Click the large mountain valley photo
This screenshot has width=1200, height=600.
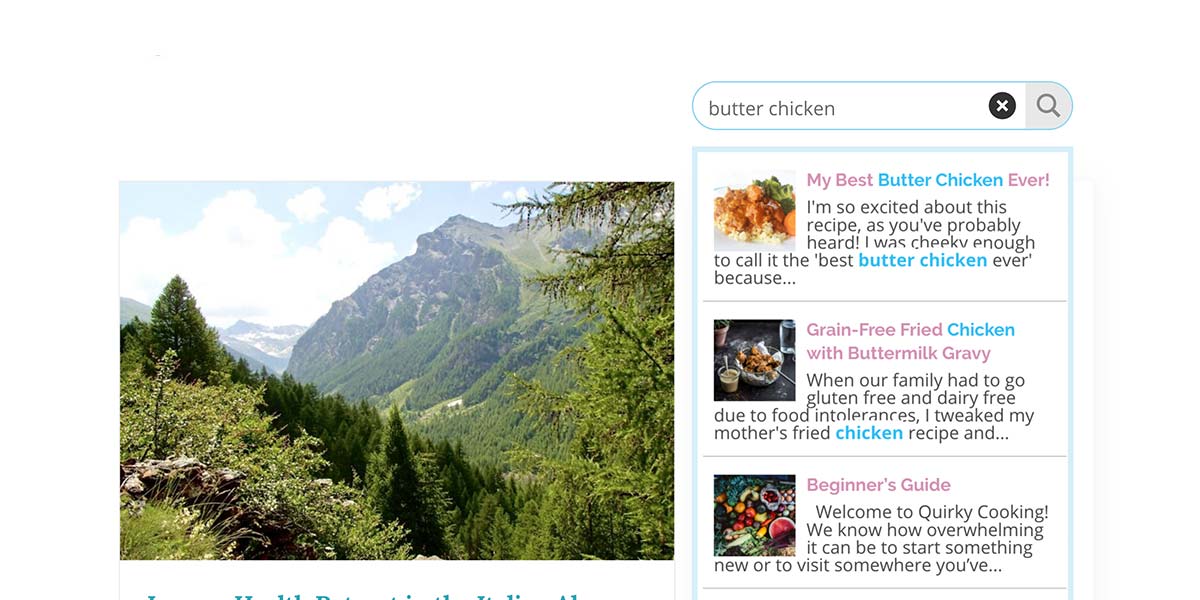click(397, 371)
